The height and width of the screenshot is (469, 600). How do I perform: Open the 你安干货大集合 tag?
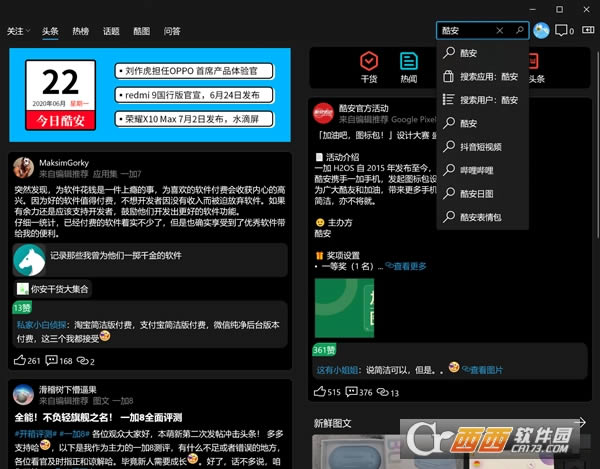pyautogui.click(x=52, y=289)
